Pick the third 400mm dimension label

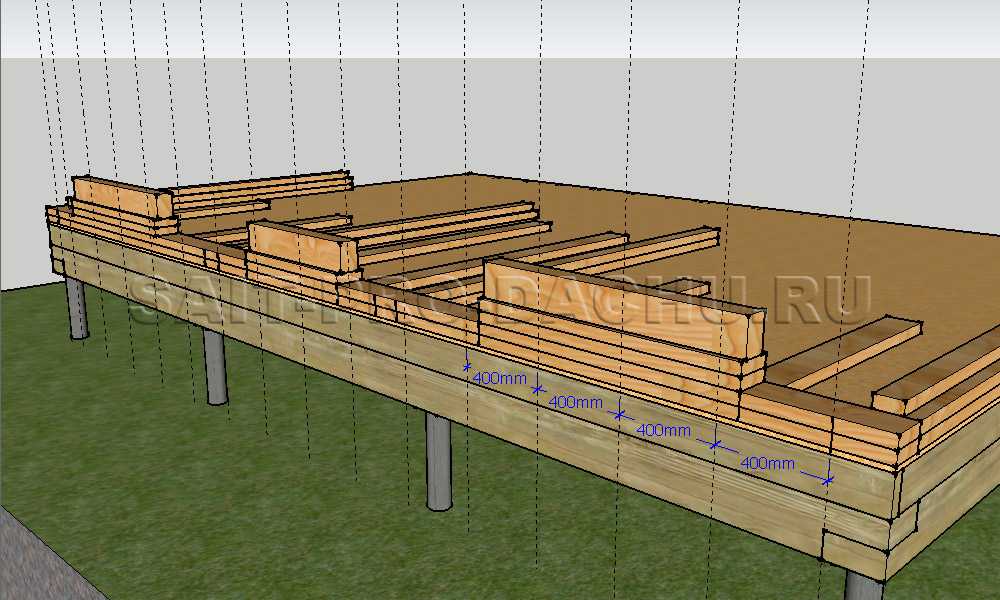point(664,430)
